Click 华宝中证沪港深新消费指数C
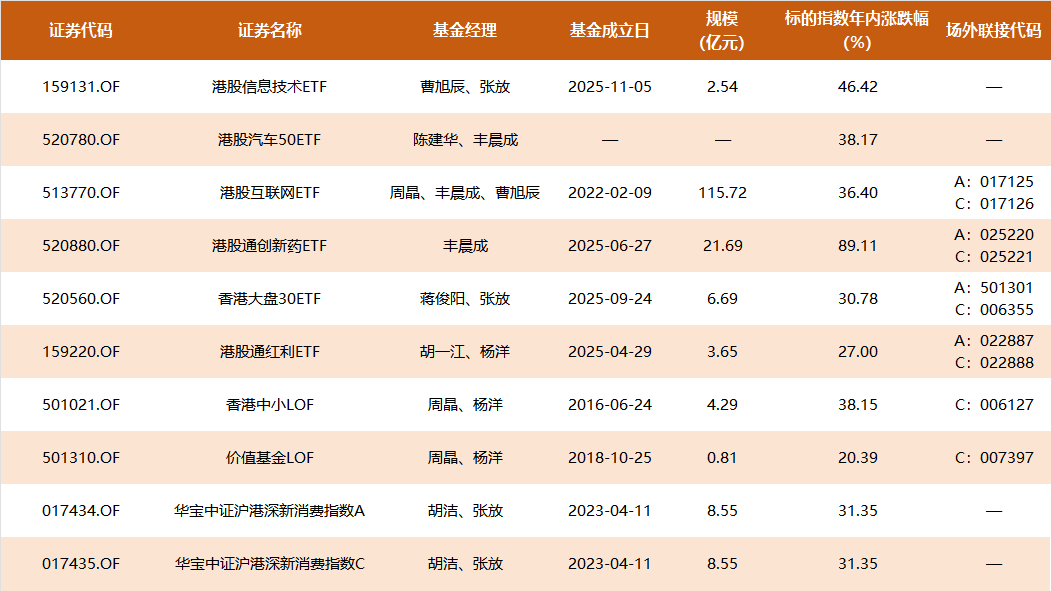 tap(269, 564)
